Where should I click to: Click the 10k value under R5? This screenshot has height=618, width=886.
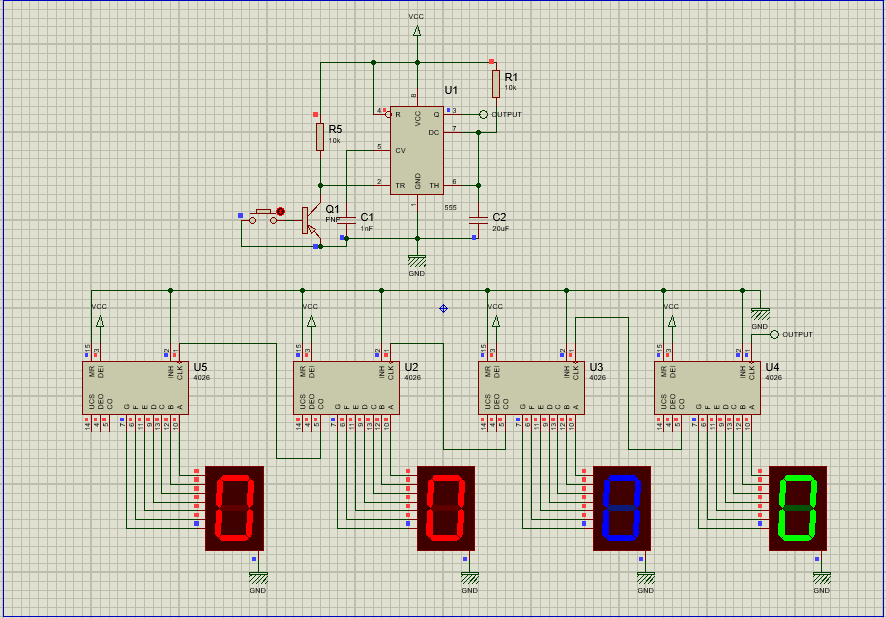(335, 141)
